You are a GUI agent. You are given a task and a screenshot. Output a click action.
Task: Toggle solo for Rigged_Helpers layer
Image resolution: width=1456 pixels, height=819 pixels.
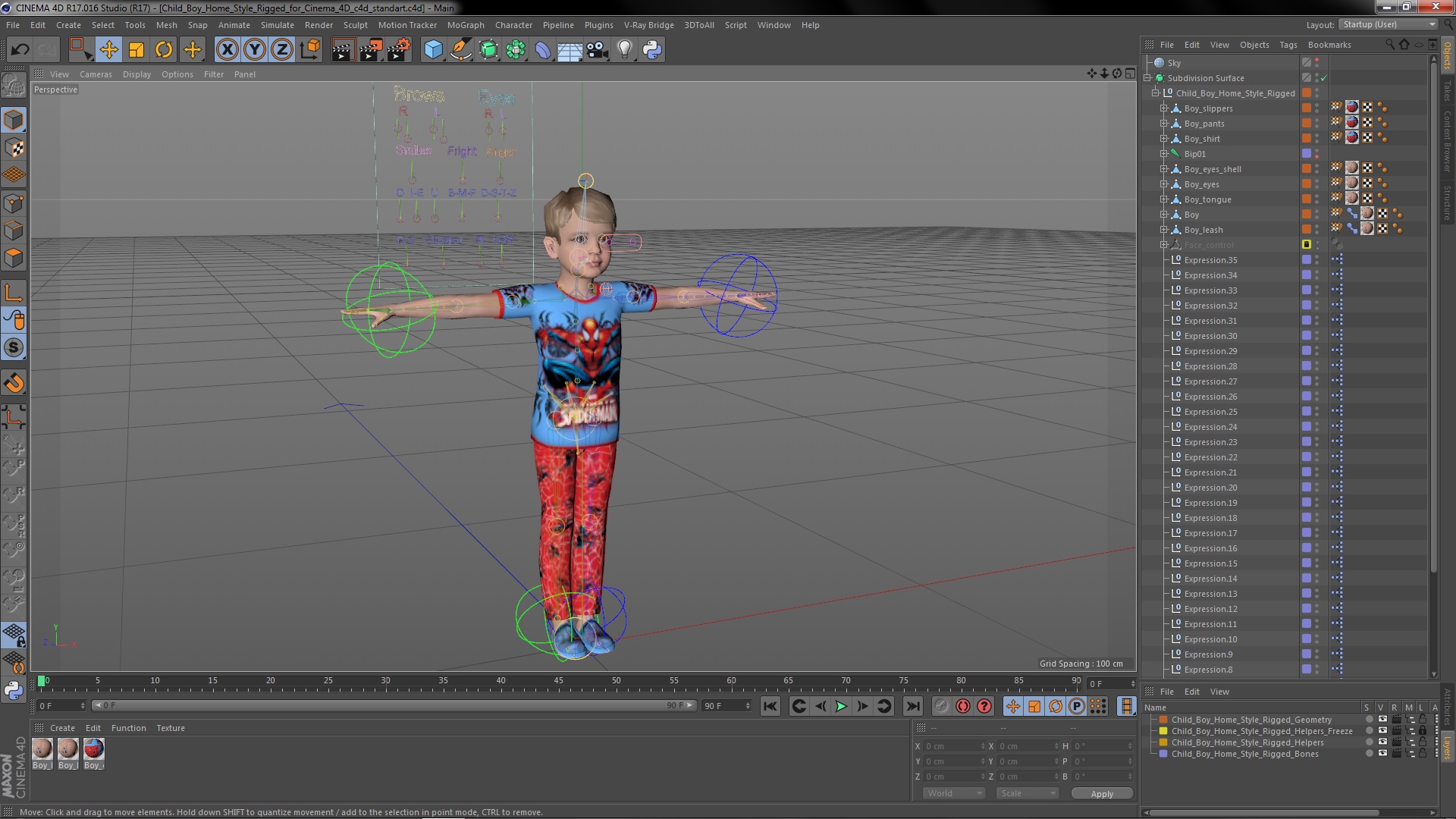(x=1369, y=742)
